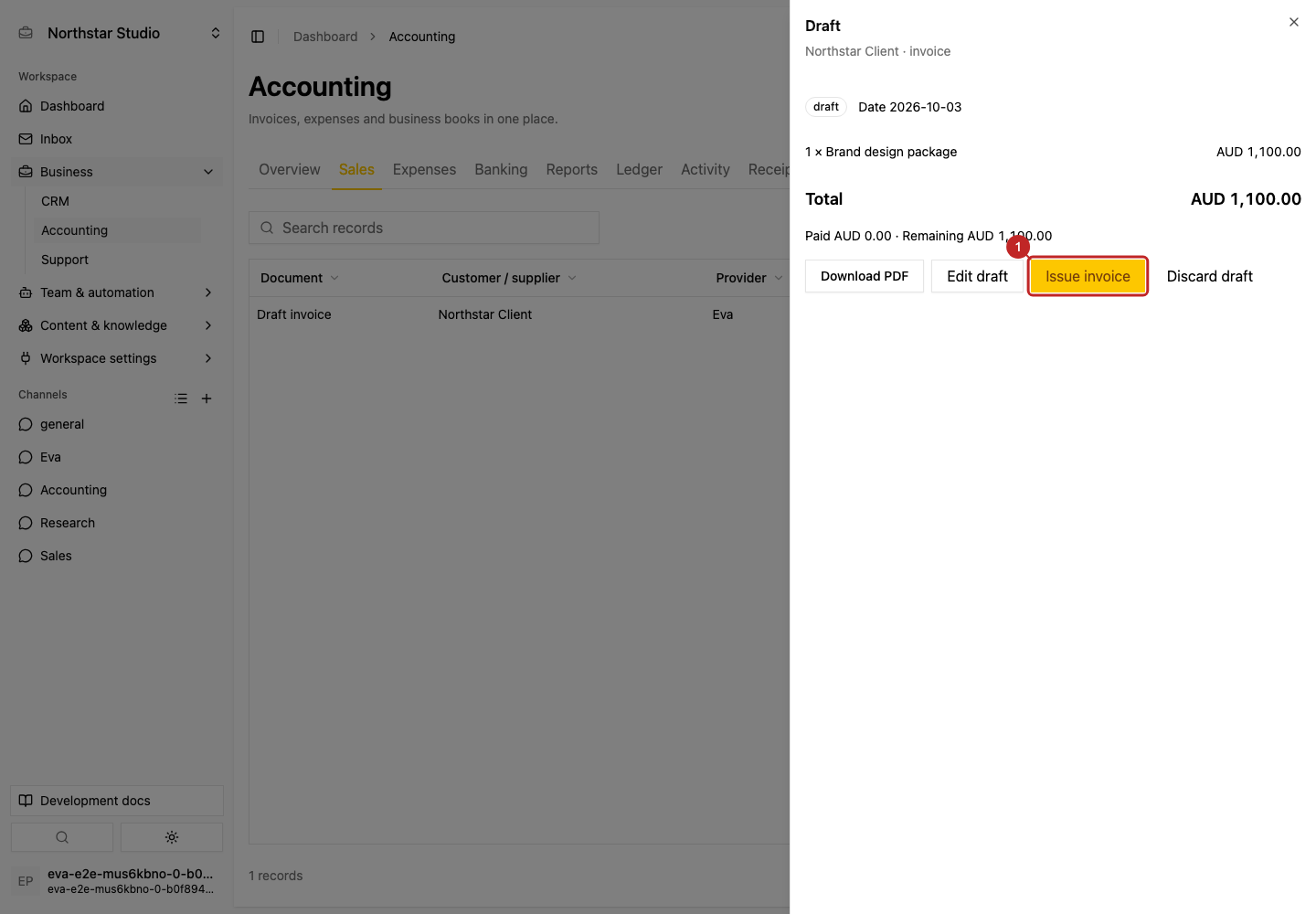The height and width of the screenshot is (914, 1316).
Task: Collapse the Business section chevron
Action: click(208, 172)
